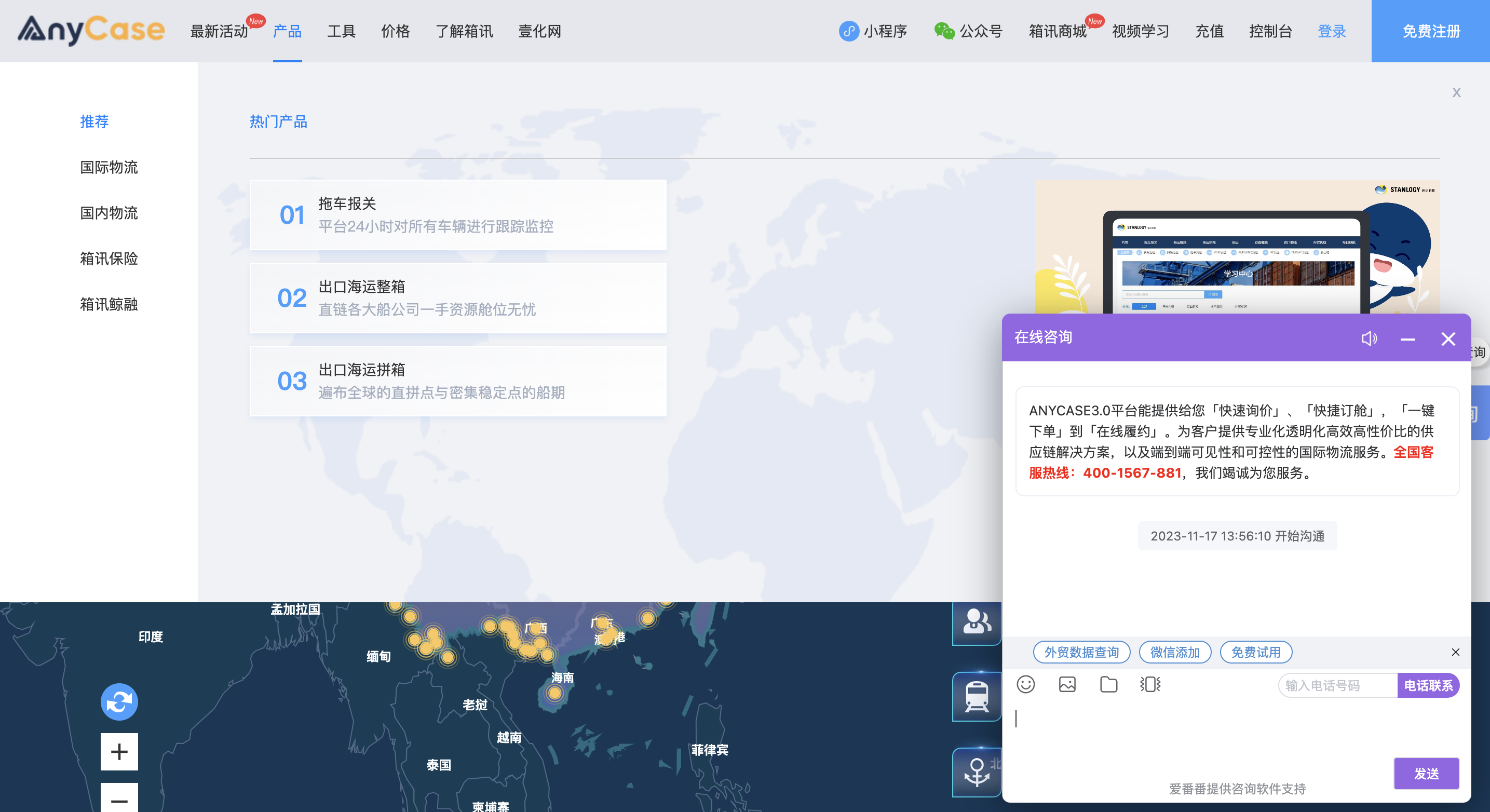1490x812 pixels.
Task: Click the 微信添加 chip
Action: (1175, 653)
